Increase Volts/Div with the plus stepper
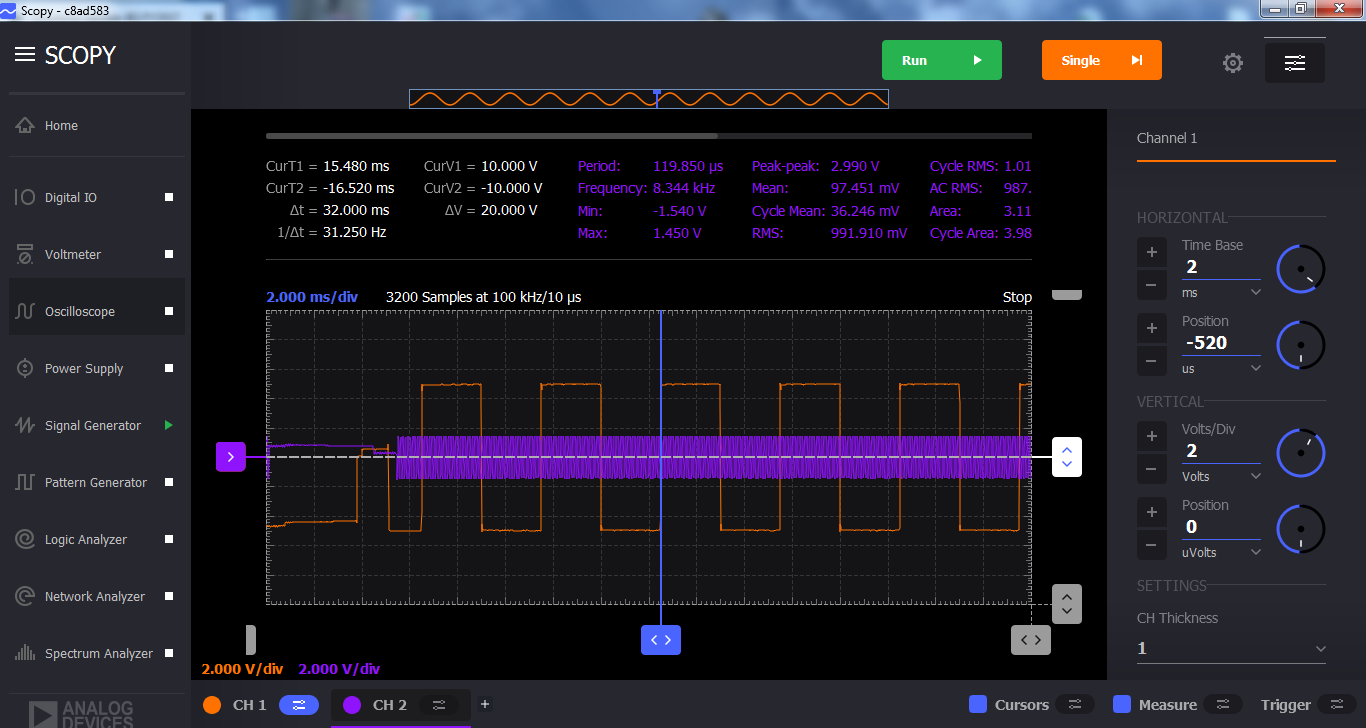1366x728 pixels. tap(1151, 435)
